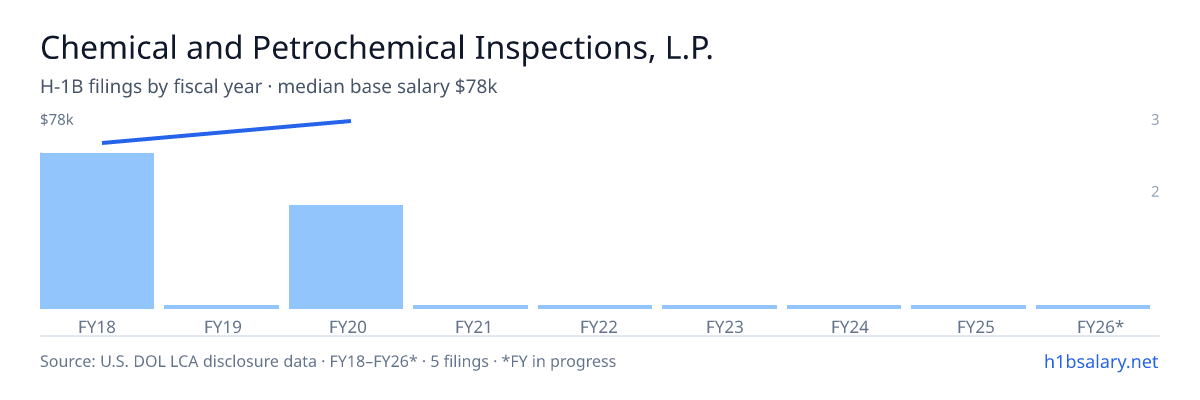Image resolution: width=1200 pixels, height=400 pixels.
Task: Click the FY18 axis label
Action: 97,326
